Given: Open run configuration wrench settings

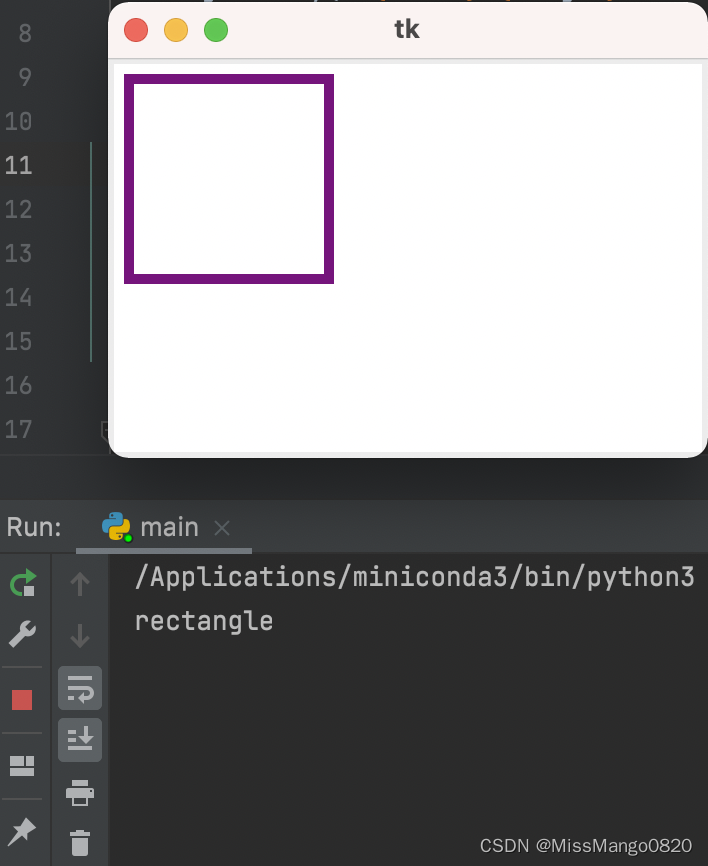Looking at the screenshot, I should pyautogui.click(x=23, y=633).
